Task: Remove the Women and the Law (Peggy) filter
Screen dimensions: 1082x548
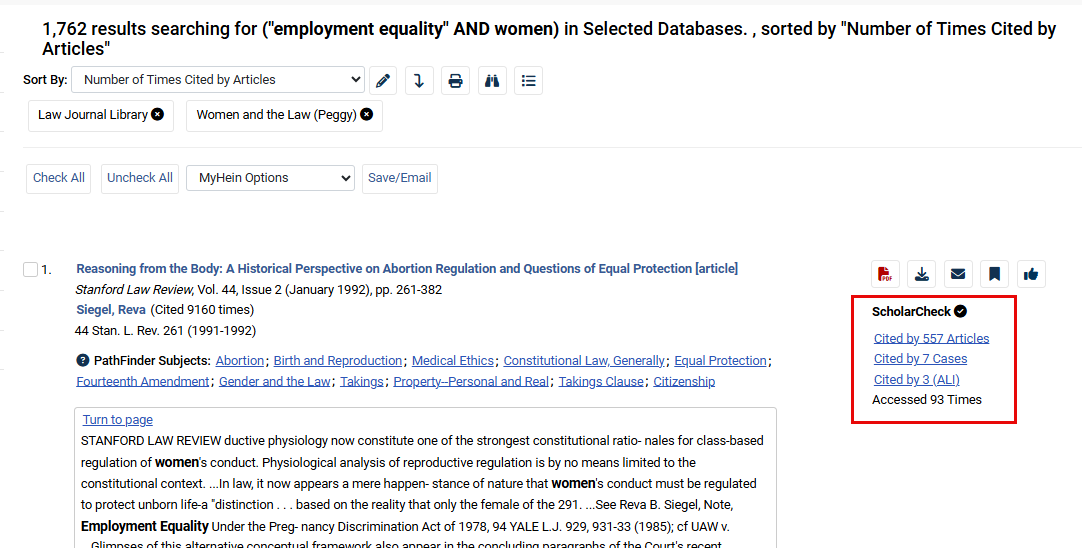Action: [366, 115]
